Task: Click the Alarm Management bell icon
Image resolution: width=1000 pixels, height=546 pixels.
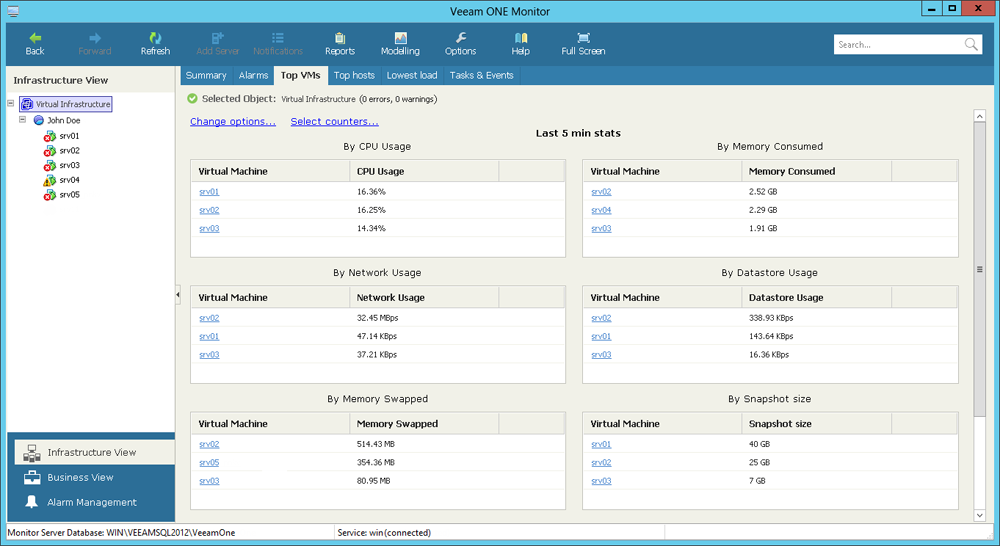Action: (x=31, y=502)
